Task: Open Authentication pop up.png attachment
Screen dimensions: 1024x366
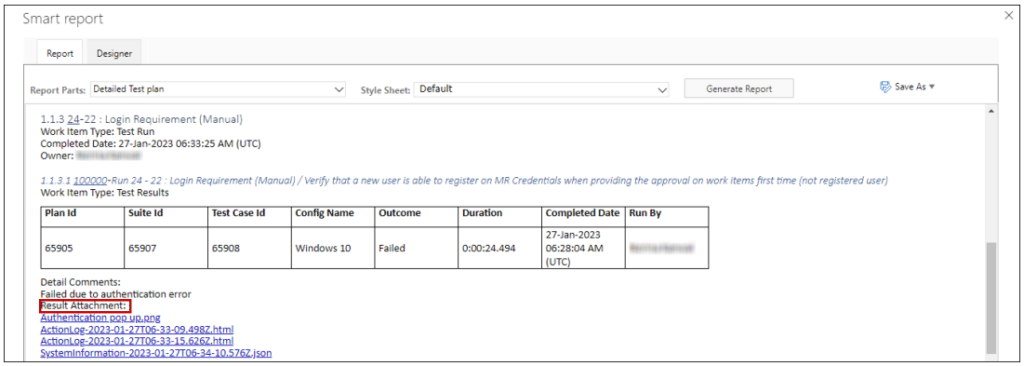Action: pyautogui.click(x=101, y=318)
